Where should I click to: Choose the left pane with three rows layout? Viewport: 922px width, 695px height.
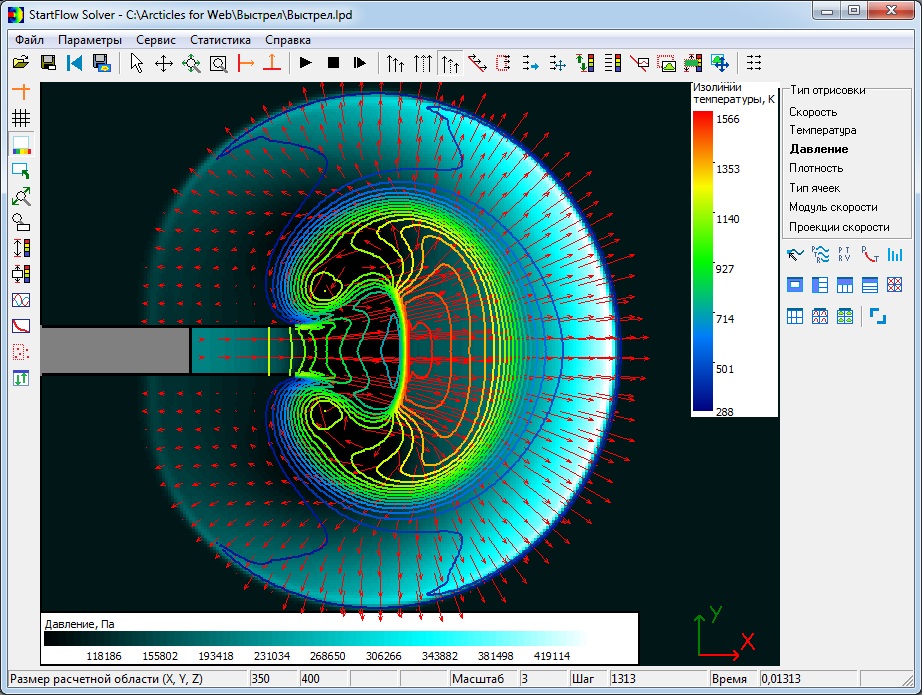pyautogui.click(x=820, y=285)
